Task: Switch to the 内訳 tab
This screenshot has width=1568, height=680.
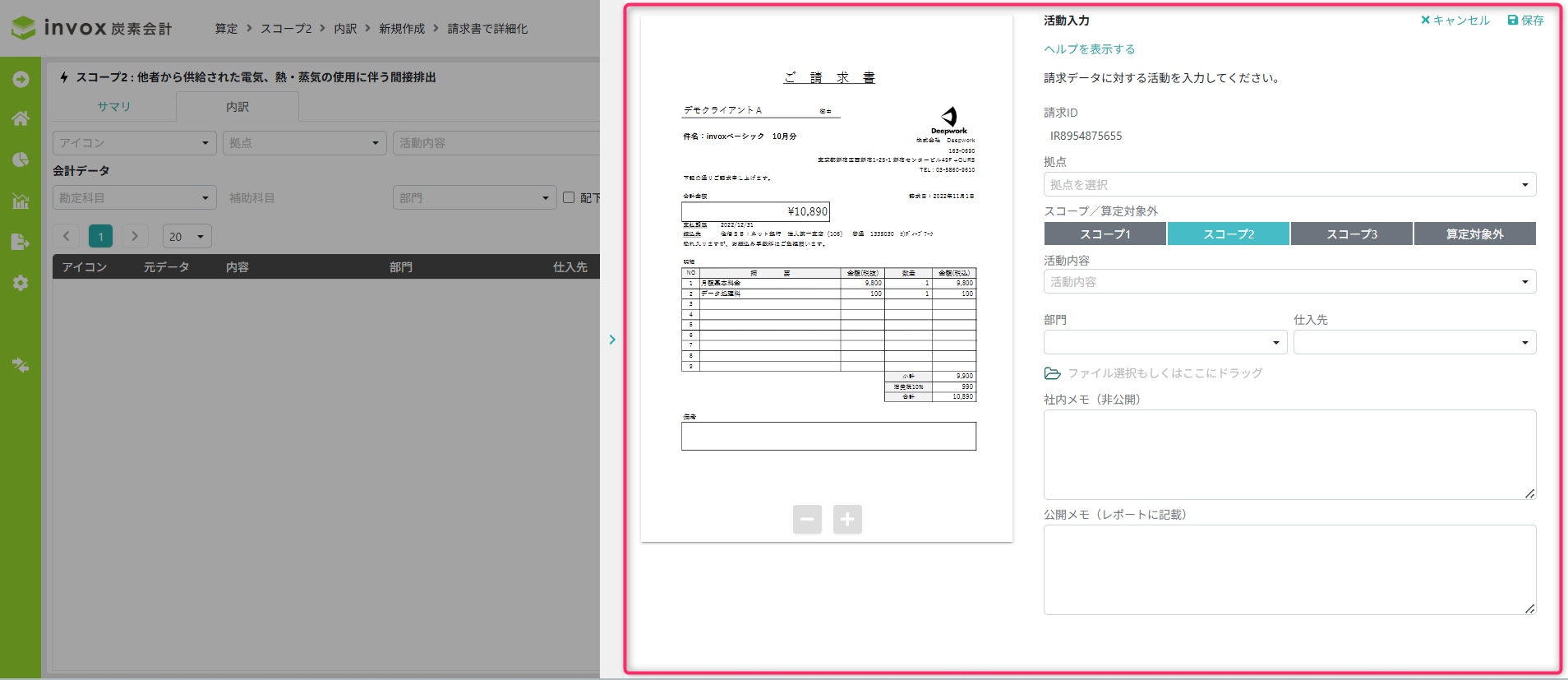Action: [x=238, y=107]
